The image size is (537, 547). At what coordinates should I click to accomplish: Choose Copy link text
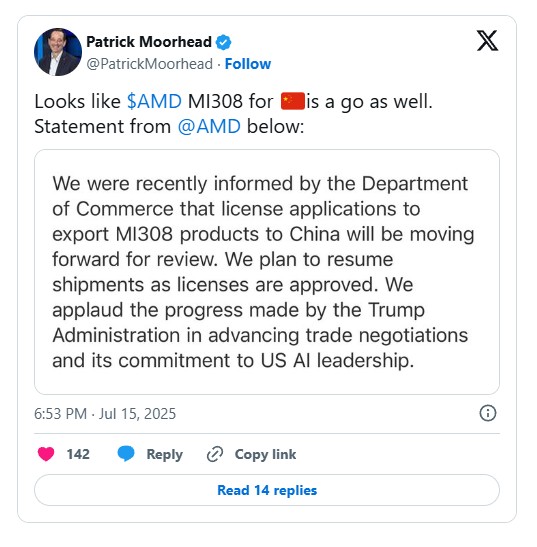(265, 455)
